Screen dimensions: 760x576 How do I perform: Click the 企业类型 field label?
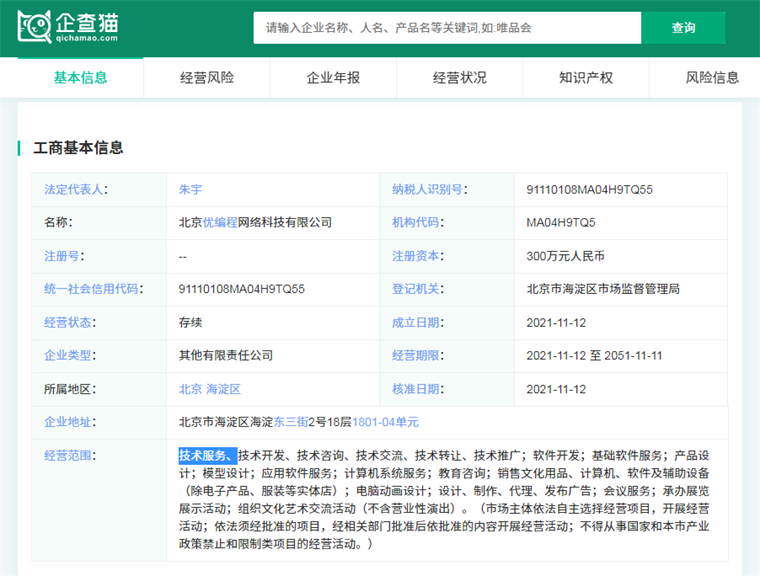pos(70,355)
